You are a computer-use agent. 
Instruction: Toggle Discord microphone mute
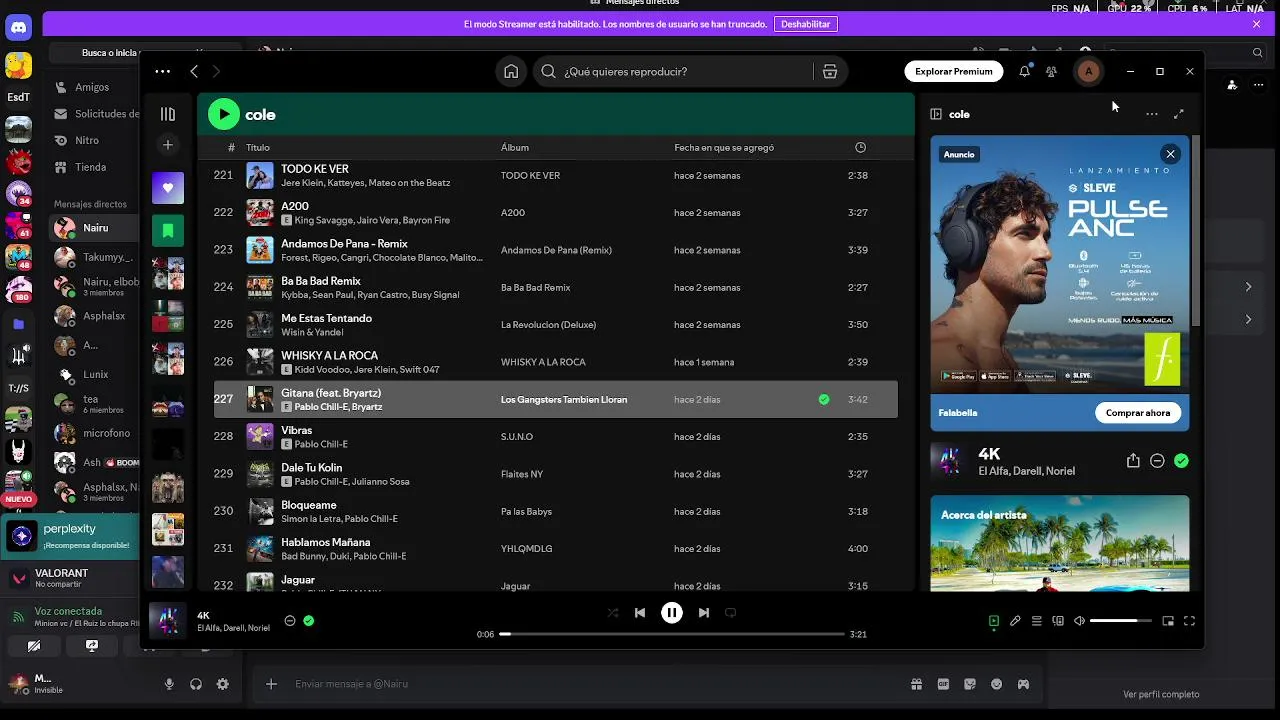169,684
